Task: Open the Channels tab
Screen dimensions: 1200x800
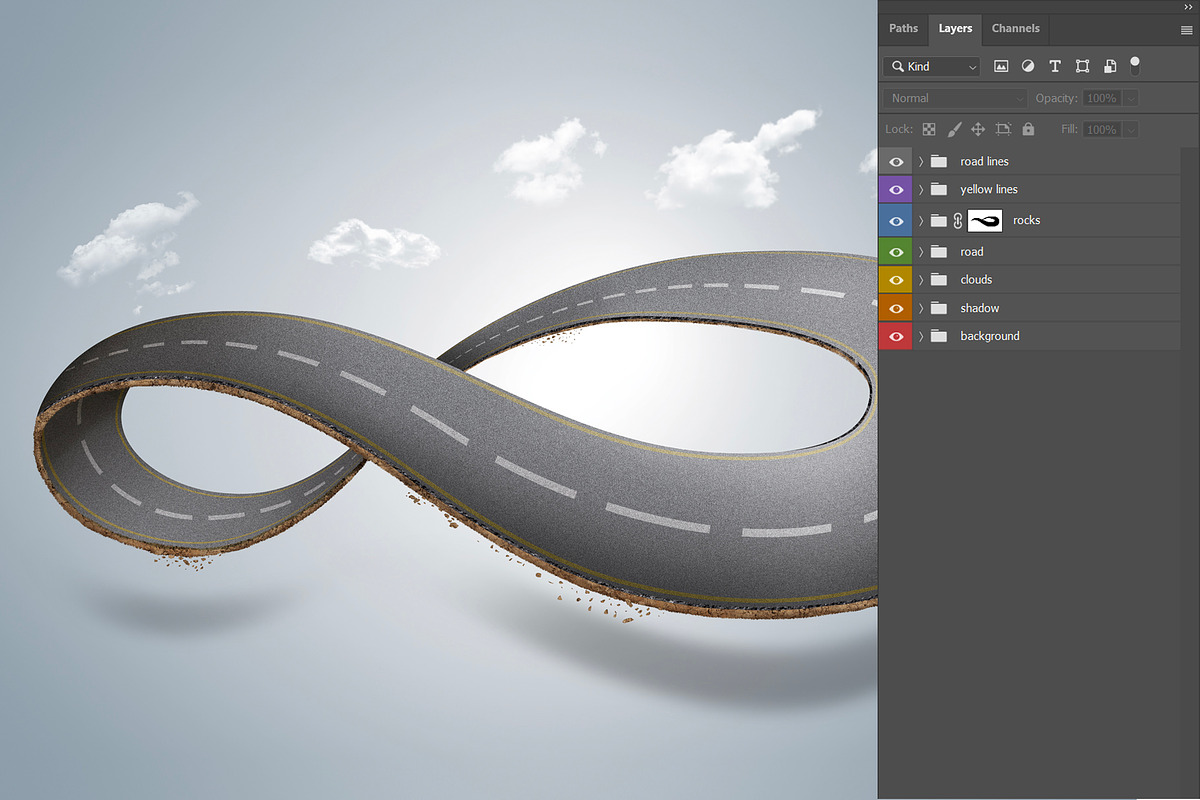Action: [x=1015, y=29]
